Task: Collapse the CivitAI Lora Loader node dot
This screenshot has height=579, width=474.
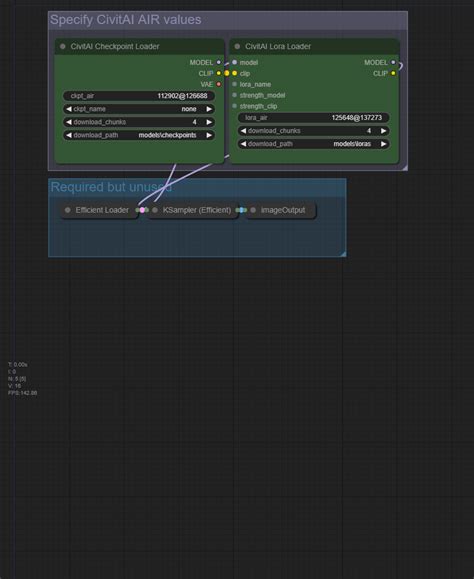Action: tap(237, 47)
